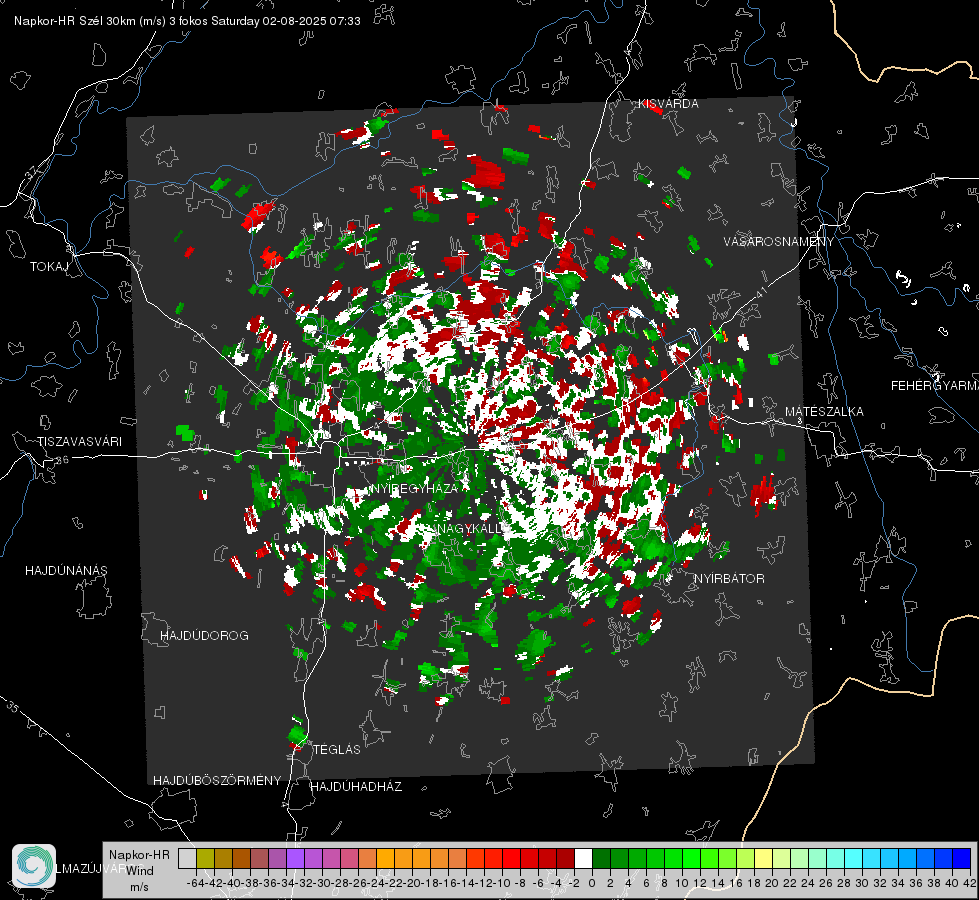Click the title text with date 02-08-2025 07:33
The image size is (979, 900).
coord(187,21)
